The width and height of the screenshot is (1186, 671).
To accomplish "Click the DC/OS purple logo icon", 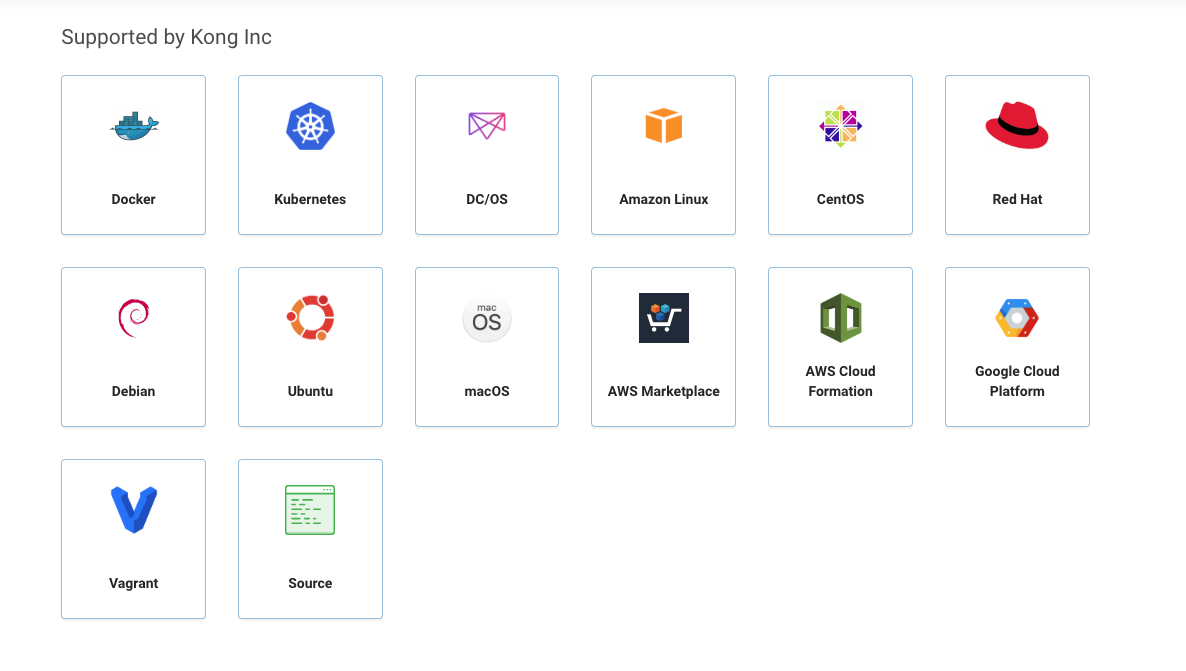I will tap(486, 126).
